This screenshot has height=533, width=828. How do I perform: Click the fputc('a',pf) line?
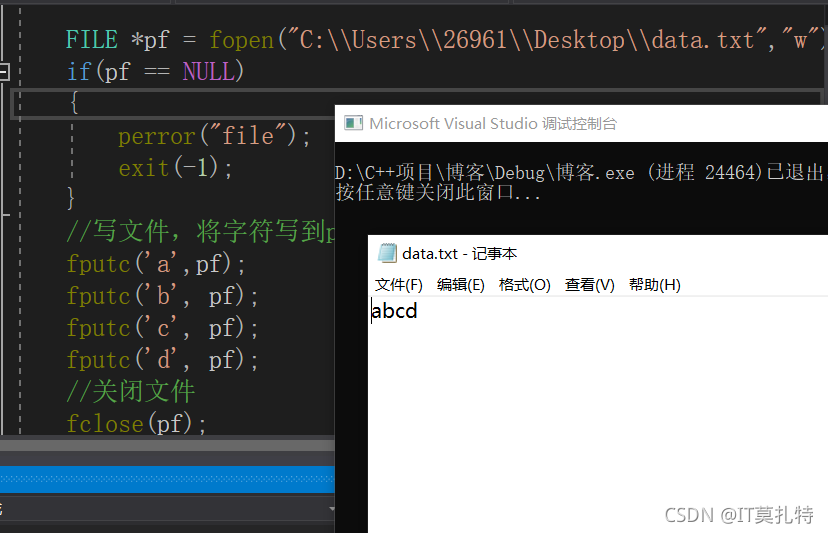[x=156, y=264]
